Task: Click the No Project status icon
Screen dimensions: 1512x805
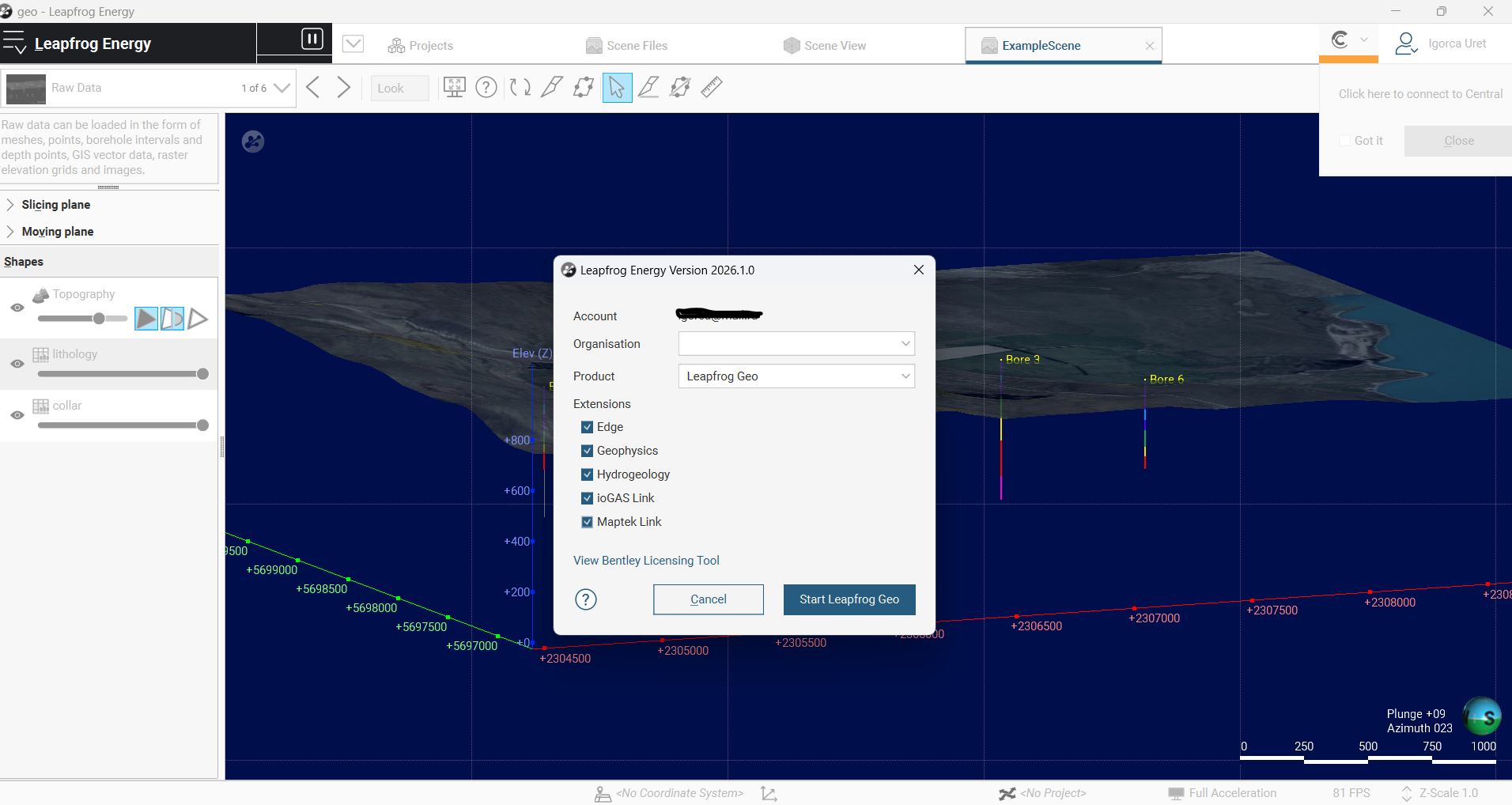Action: pyautogui.click(x=1007, y=793)
